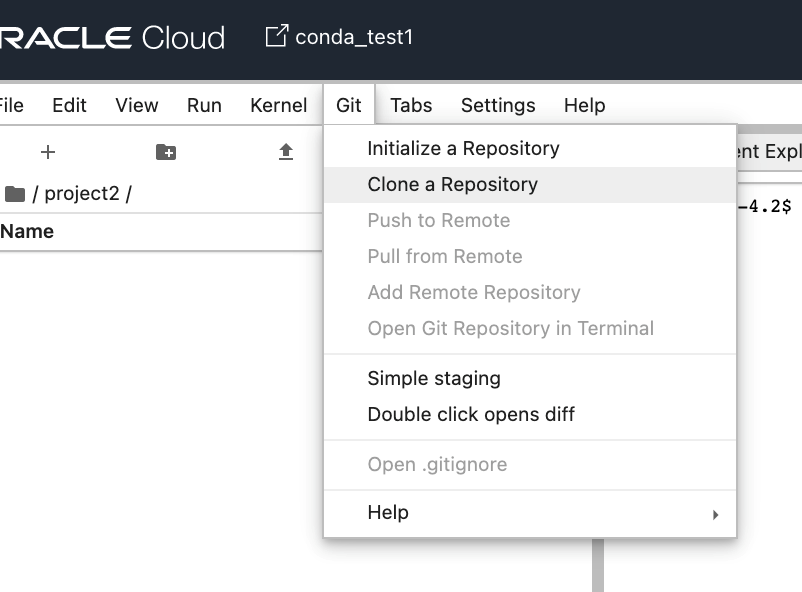This screenshot has height=592, width=802.
Task: Select Clone a Repository
Action: point(452,184)
